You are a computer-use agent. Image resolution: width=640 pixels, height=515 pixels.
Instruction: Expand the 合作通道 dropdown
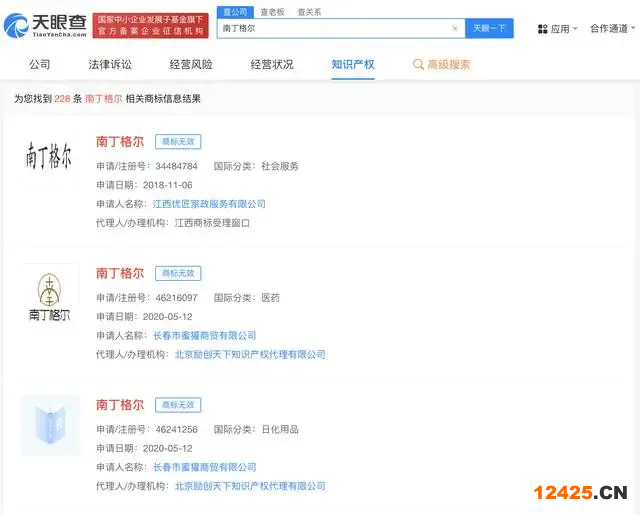point(613,29)
